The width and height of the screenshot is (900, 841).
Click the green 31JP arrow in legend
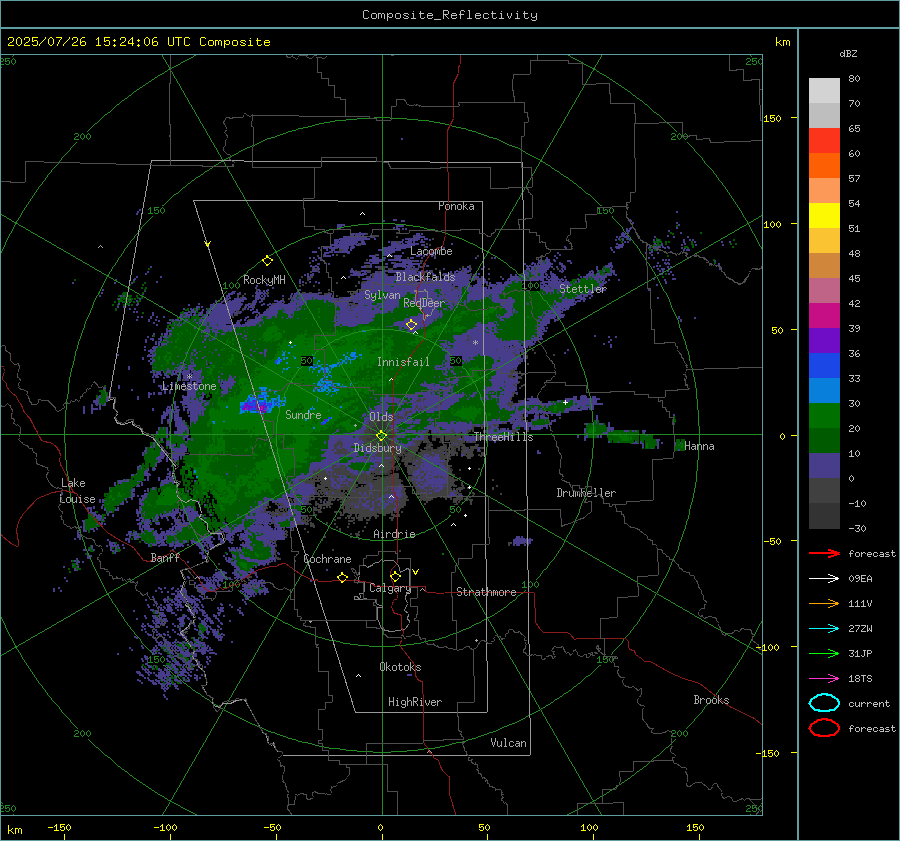point(824,653)
